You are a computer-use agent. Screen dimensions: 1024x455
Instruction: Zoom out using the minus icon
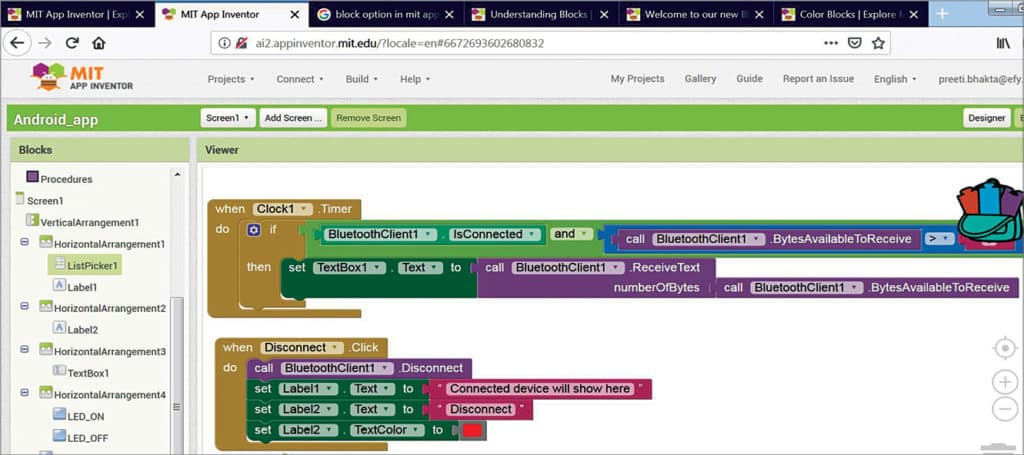point(1005,408)
